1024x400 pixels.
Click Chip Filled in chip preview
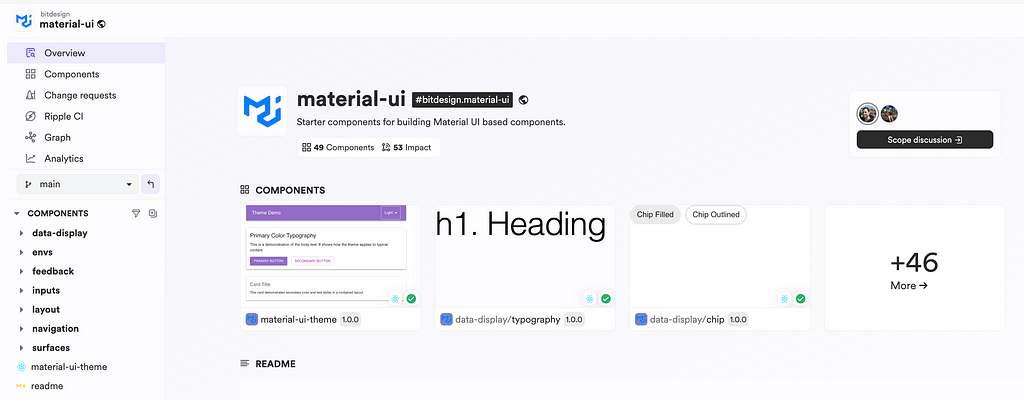tap(655, 214)
